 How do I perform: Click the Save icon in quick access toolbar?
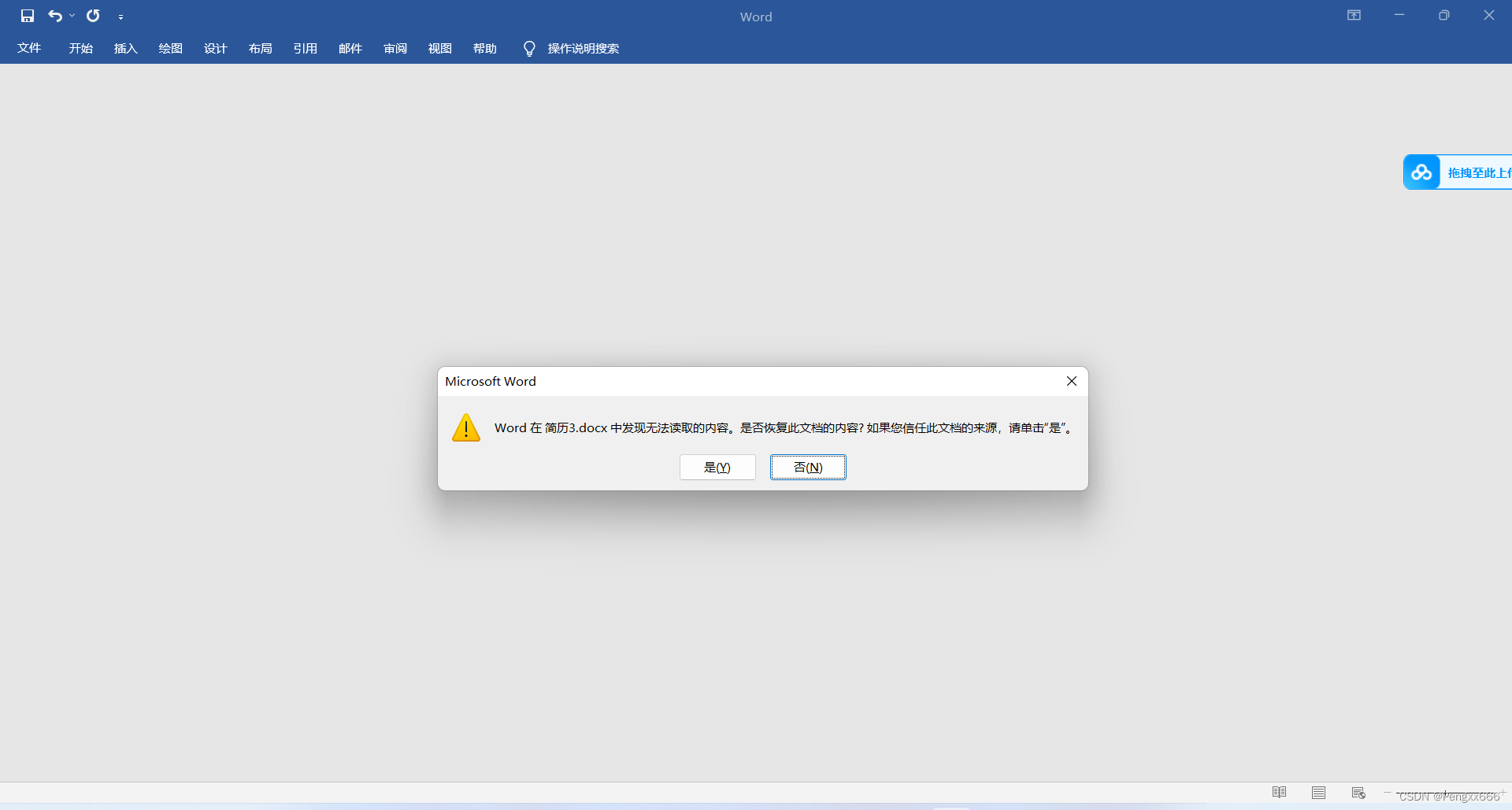pyautogui.click(x=28, y=16)
